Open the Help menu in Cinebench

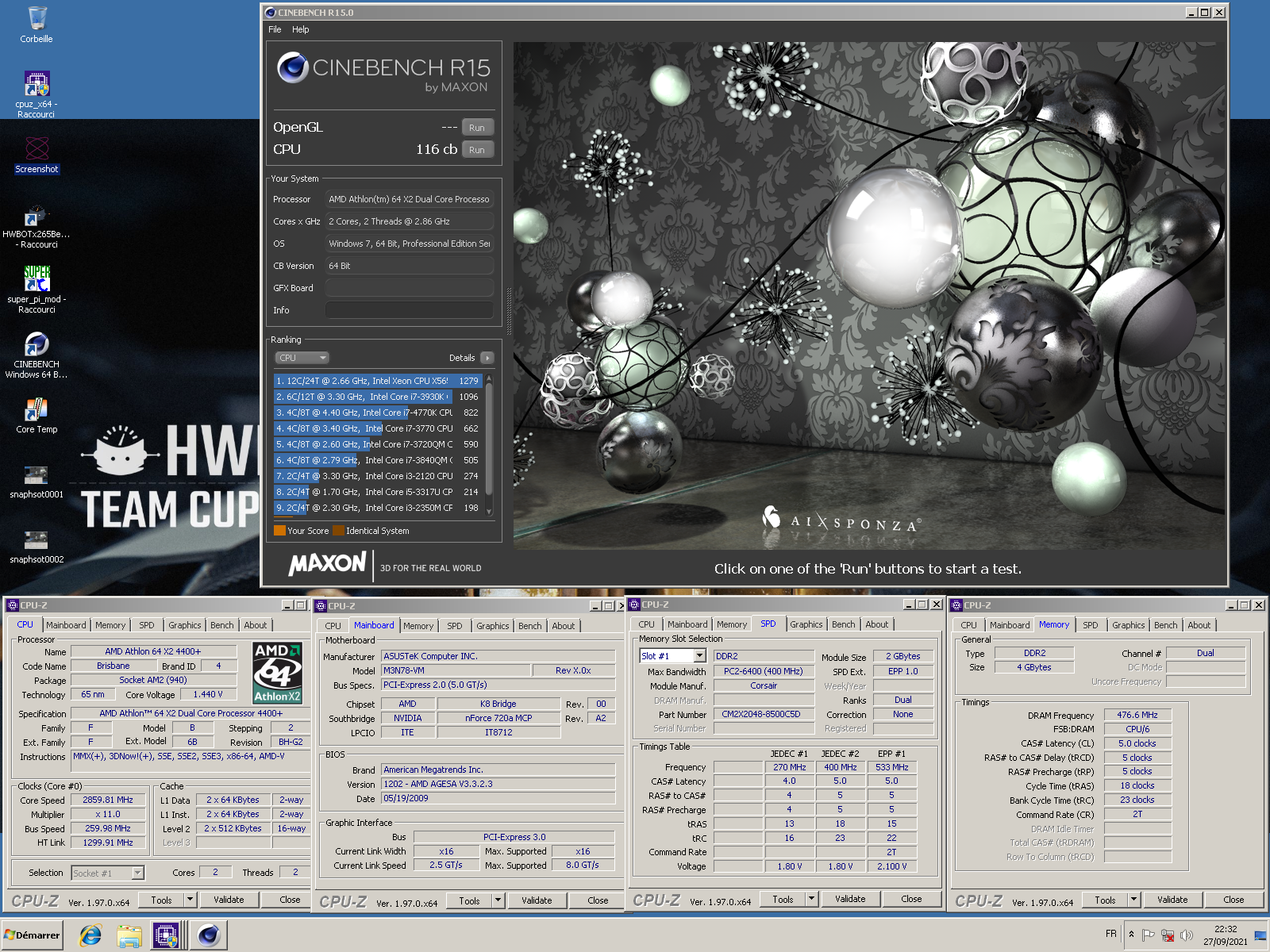[300, 29]
